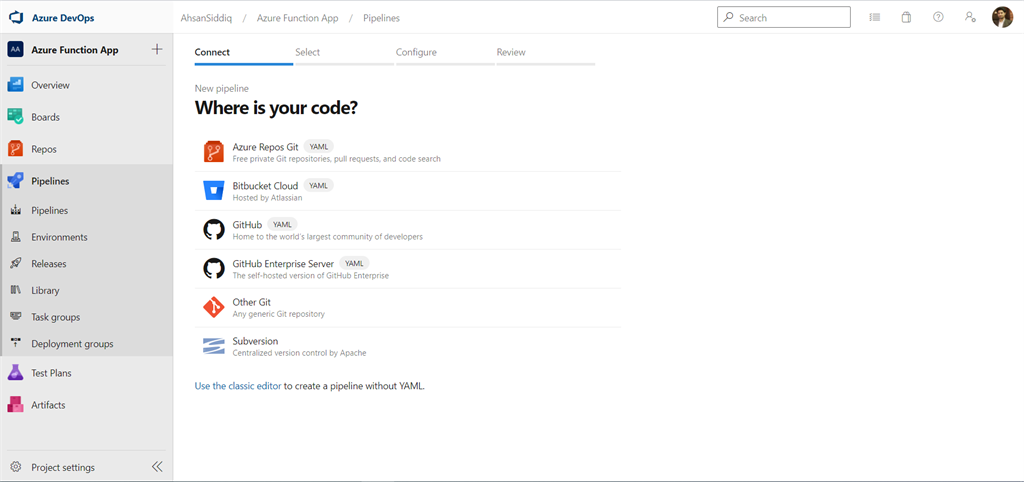The height and width of the screenshot is (482, 1024).
Task: Click the Releases rocket icon
Action: coord(16,264)
